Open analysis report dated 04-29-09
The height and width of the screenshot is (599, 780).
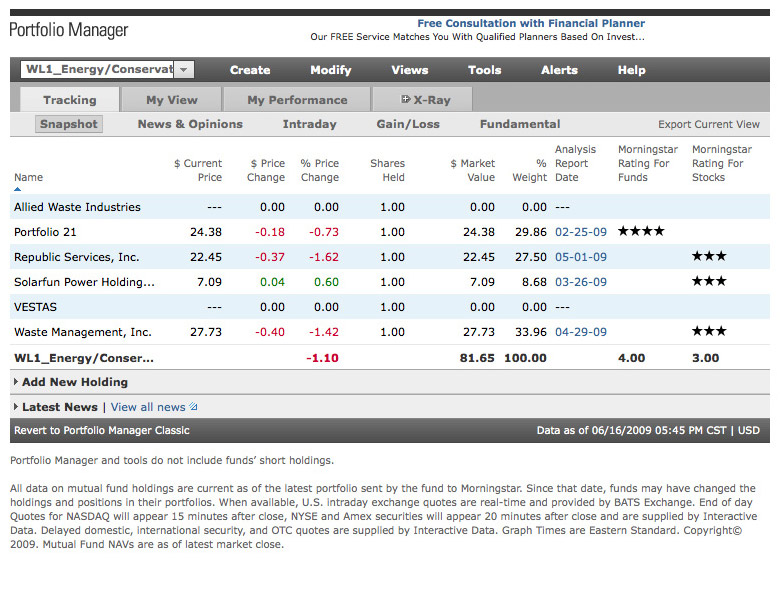point(581,332)
